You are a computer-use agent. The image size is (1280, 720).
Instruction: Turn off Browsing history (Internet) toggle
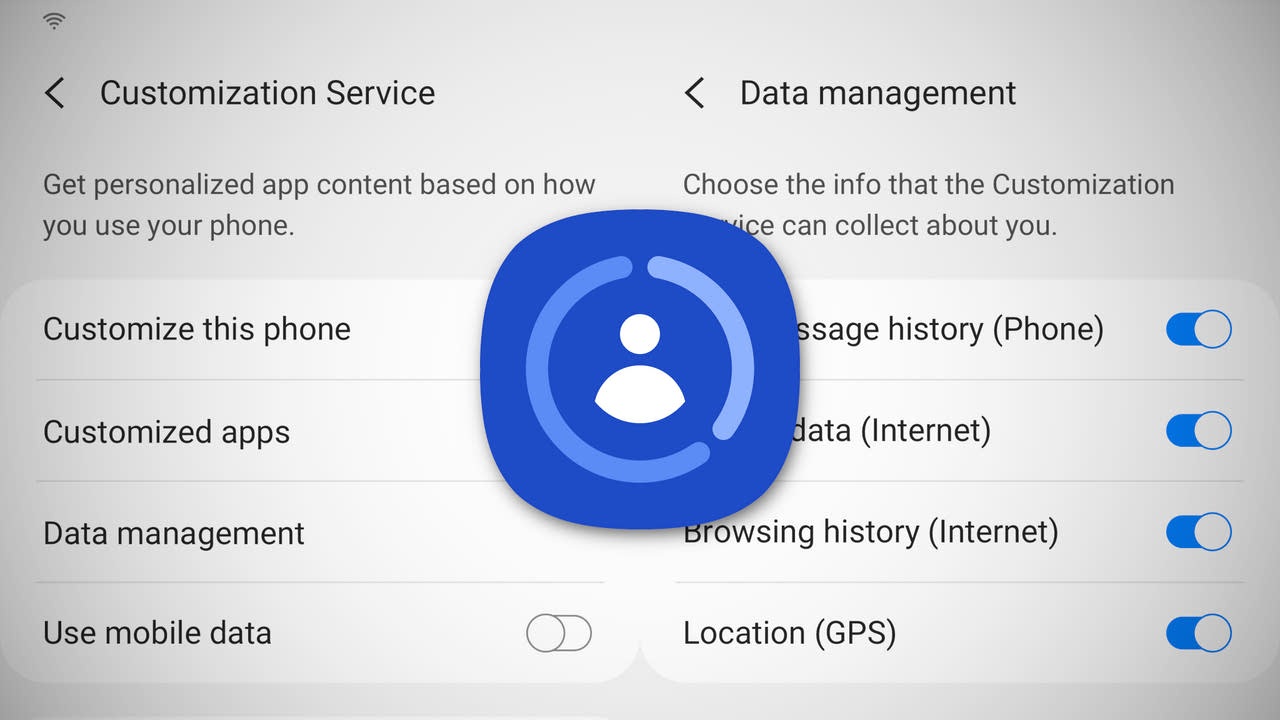click(x=1199, y=532)
